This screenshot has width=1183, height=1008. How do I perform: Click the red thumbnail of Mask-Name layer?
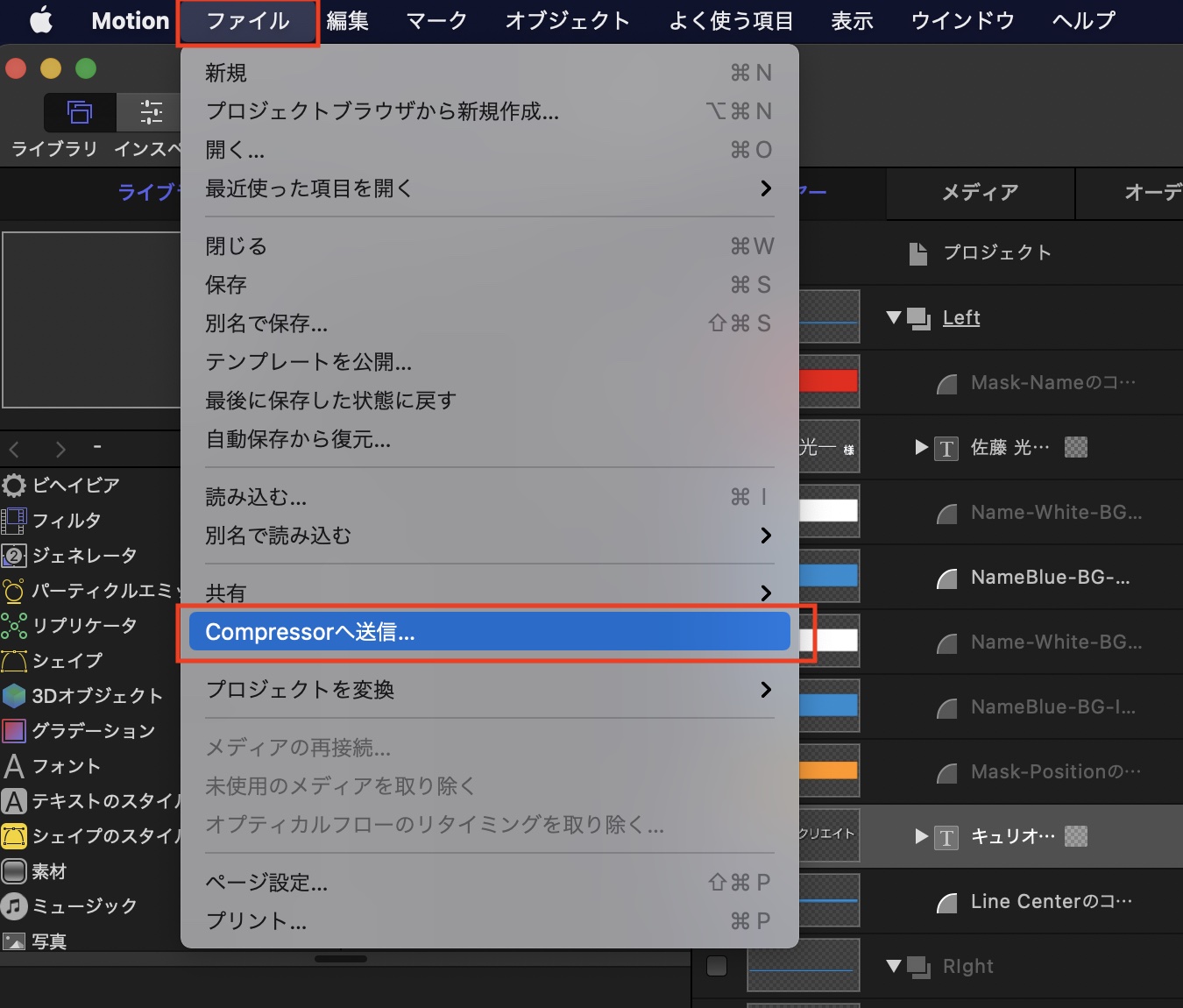point(828,381)
